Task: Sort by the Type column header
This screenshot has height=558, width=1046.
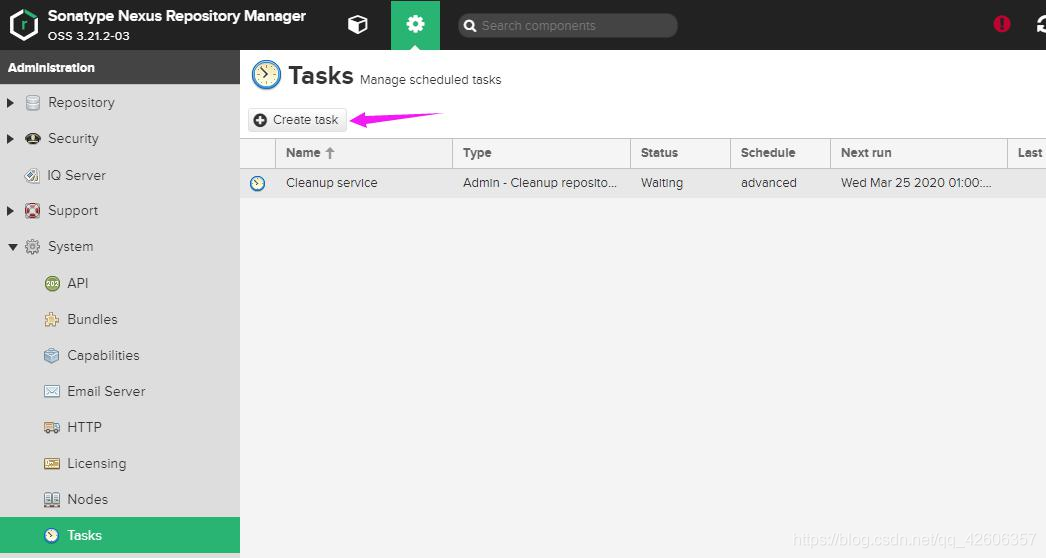Action: tap(541, 153)
